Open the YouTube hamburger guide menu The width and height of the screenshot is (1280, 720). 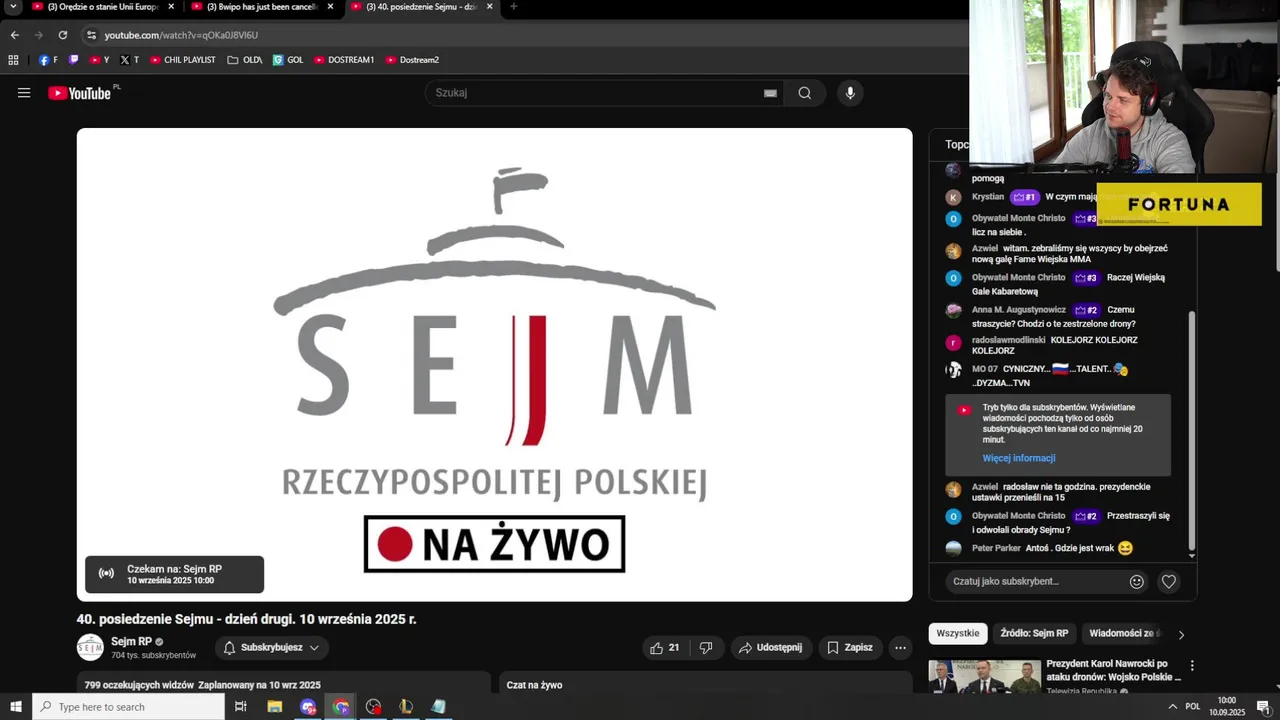pos(24,93)
